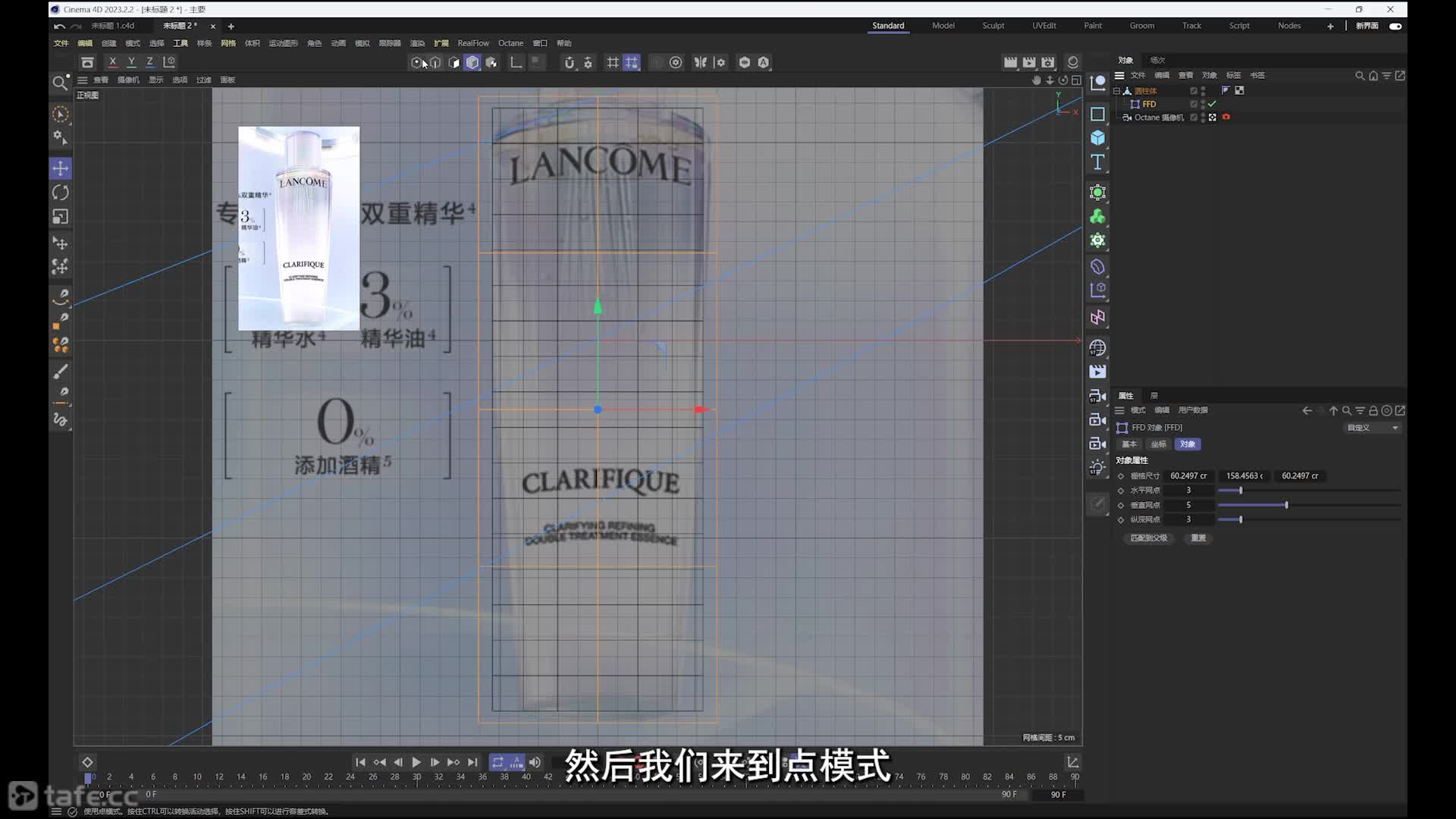This screenshot has height=819, width=1456.
Task: Open the viewport hamburger menu
Action: [x=82, y=80]
